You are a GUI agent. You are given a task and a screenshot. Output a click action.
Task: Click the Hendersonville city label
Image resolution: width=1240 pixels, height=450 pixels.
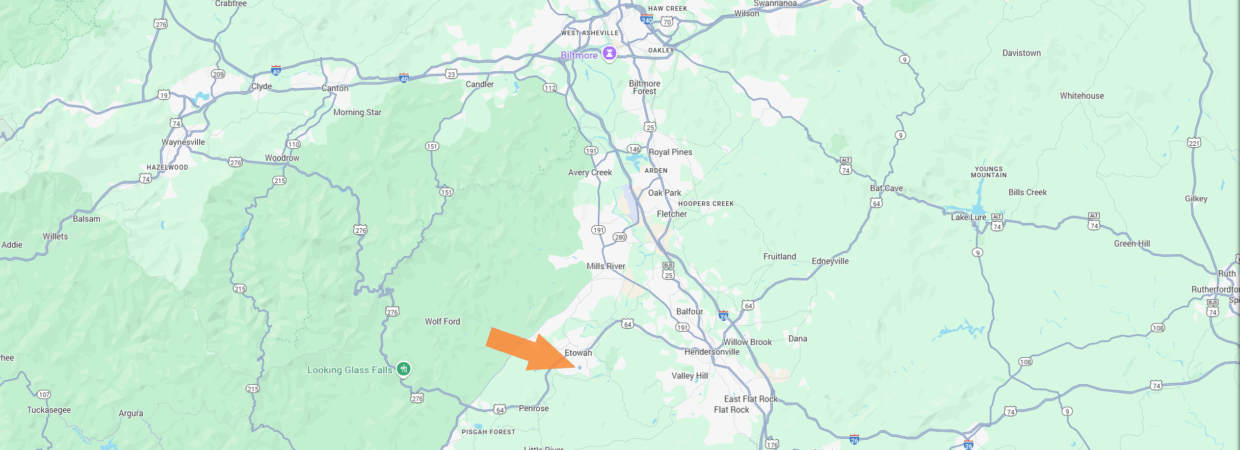[712, 352]
